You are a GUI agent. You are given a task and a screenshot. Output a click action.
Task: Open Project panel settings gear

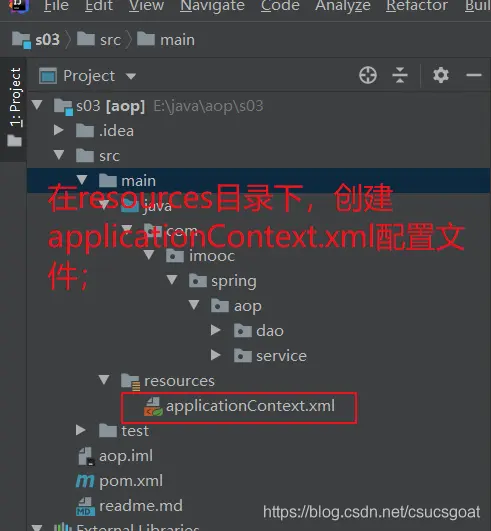[441, 75]
